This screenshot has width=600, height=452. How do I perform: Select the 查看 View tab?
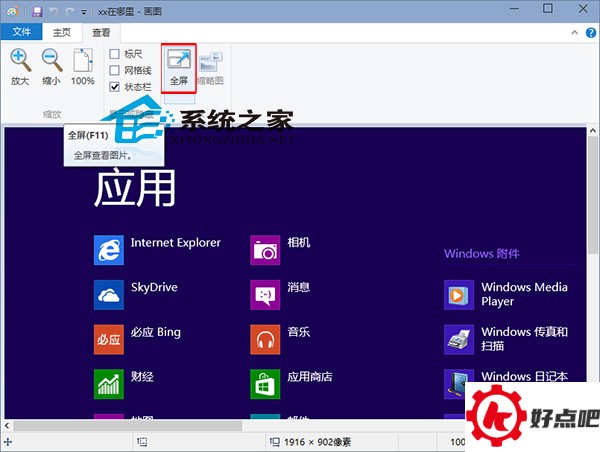tap(101, 33)
